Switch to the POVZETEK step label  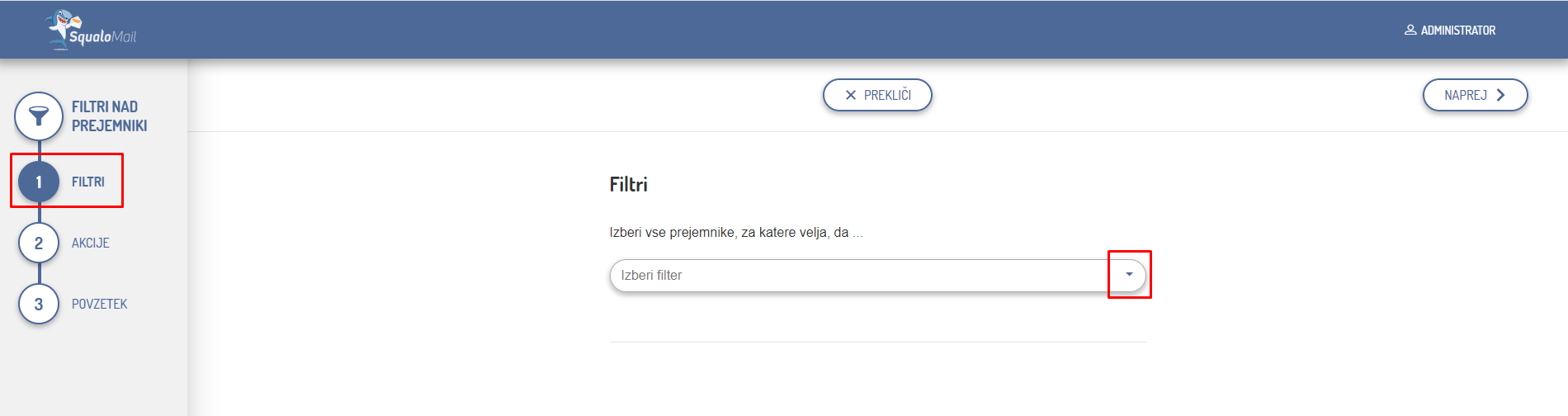click(100, 305)
